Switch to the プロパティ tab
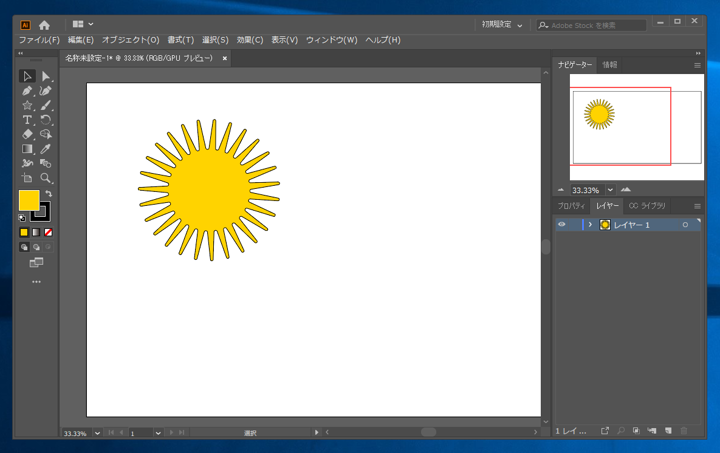Image resolution: width=720 pixels, height=453 pixels. click(x=571, y=206)
